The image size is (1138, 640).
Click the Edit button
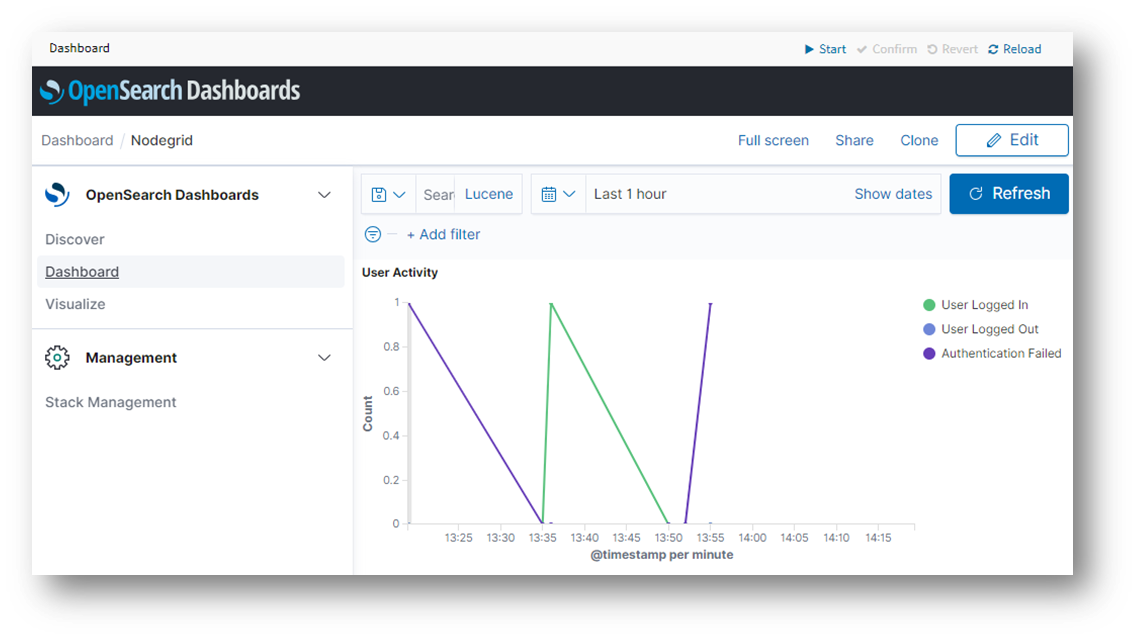[x=1012, y=140]
